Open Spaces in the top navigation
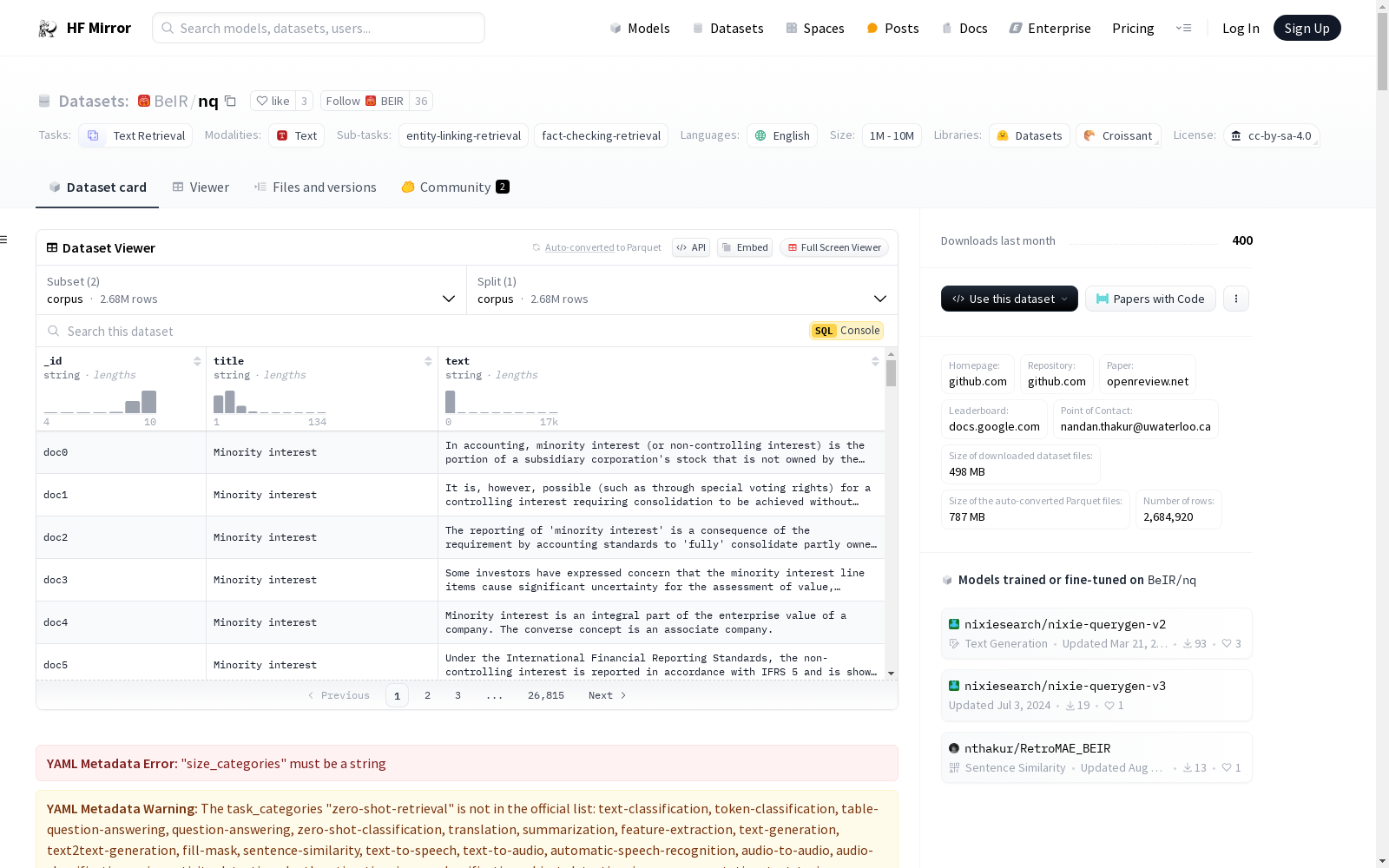This screenshot has width=1389, height=868. coord(814,28)
